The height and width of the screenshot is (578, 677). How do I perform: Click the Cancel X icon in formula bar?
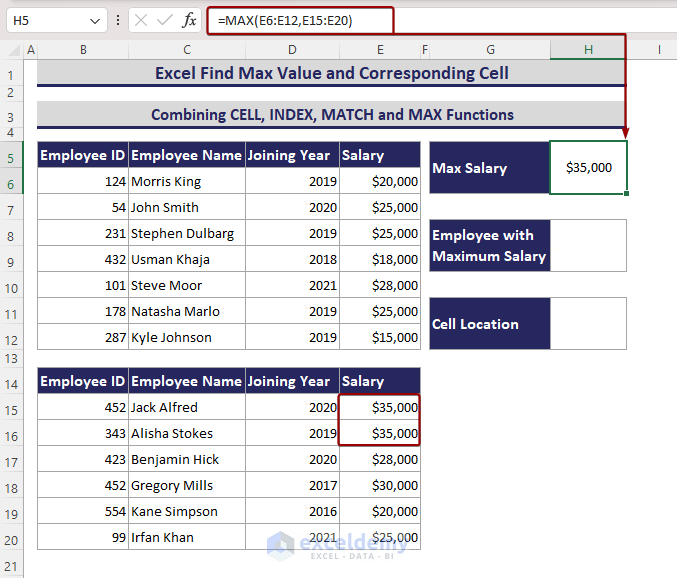click(x=141, y=20)
